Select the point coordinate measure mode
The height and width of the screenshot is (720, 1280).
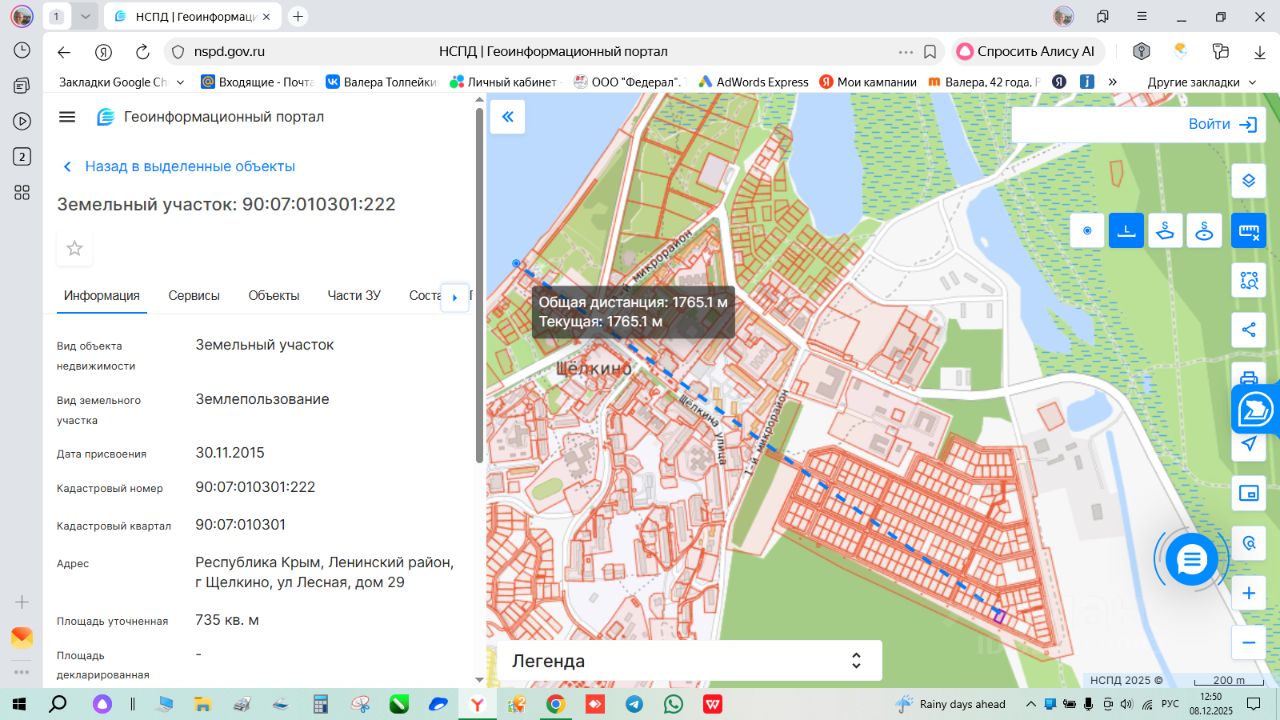point(1087,231)
